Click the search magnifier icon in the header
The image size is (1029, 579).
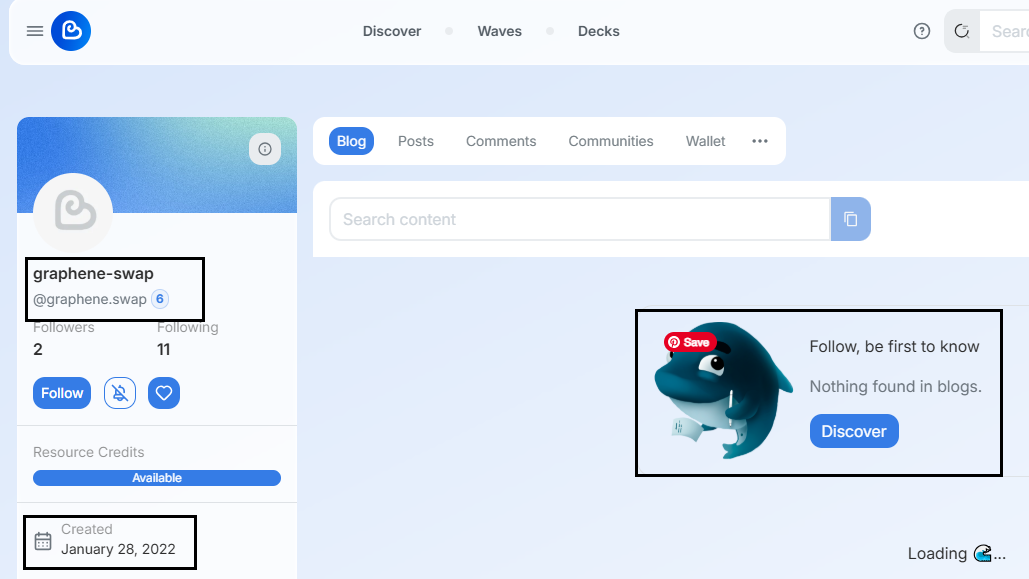point(962,31)
